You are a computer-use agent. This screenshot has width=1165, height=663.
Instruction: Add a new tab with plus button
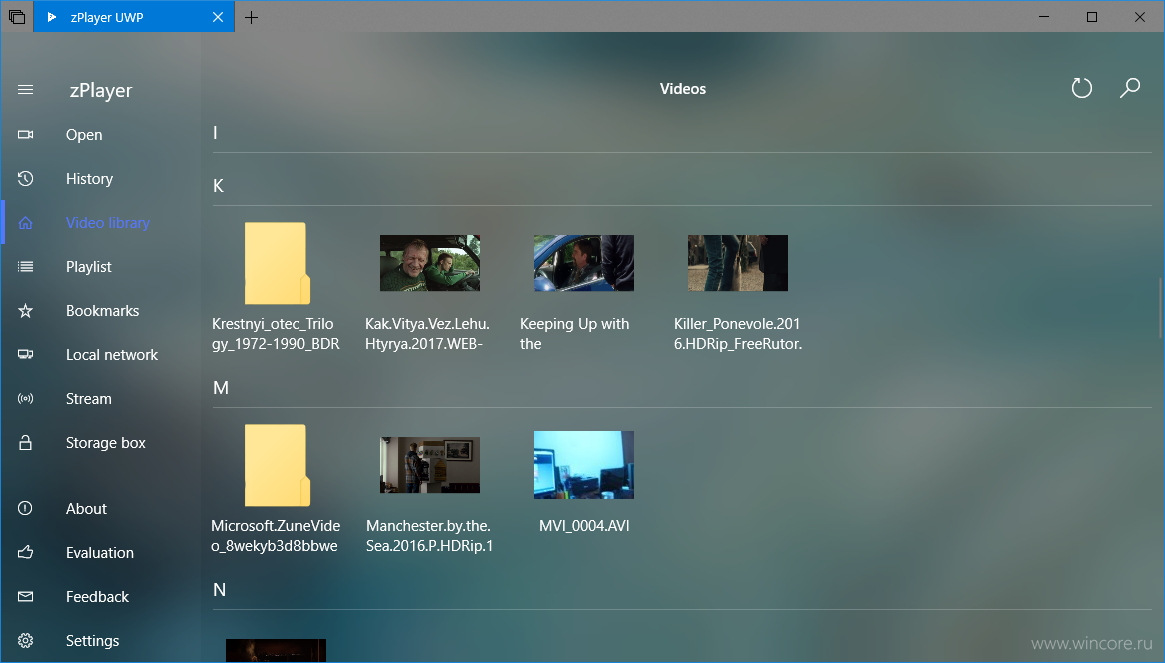pyautogui.click(x=251, y=17)
